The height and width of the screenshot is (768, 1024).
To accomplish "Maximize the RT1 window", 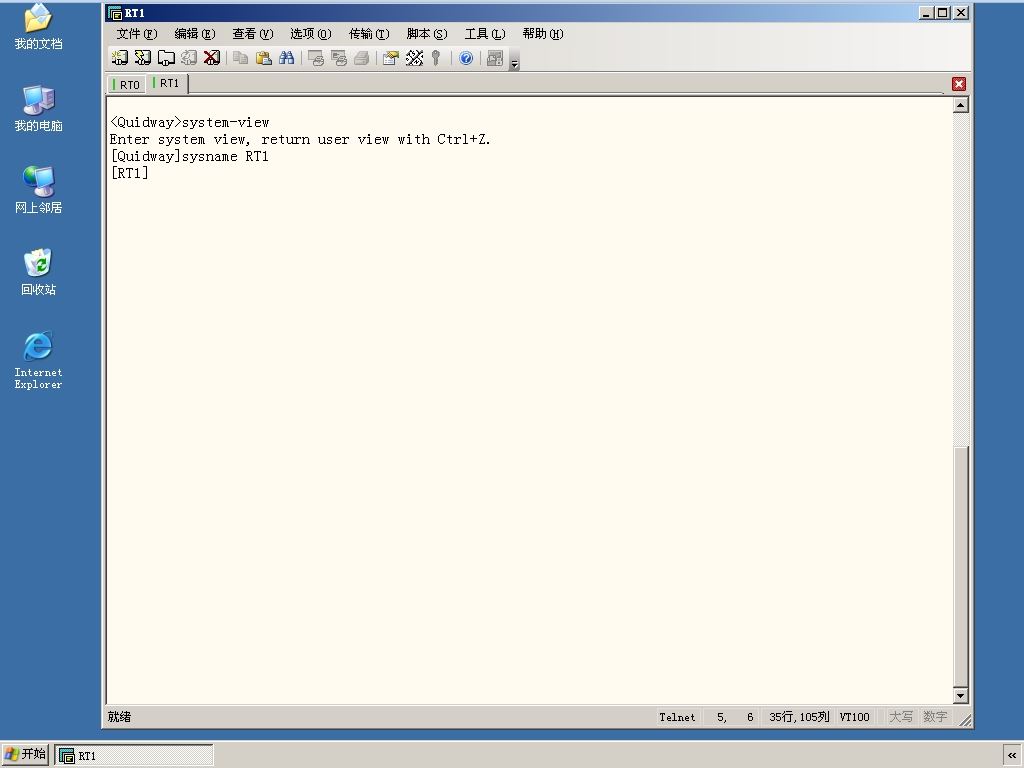I will click(942, 13).
